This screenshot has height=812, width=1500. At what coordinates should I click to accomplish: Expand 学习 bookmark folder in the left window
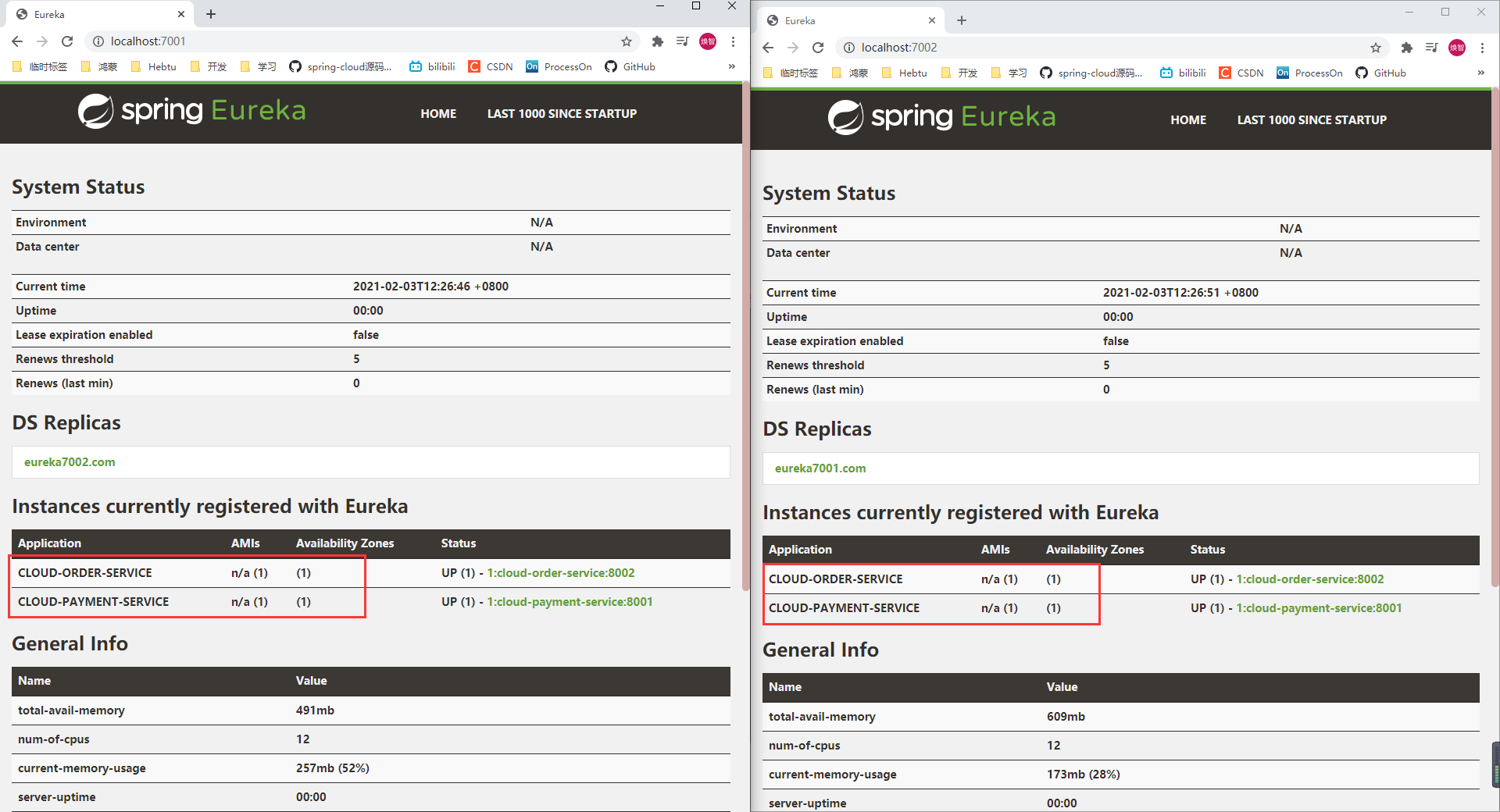[x=259, y=66]
